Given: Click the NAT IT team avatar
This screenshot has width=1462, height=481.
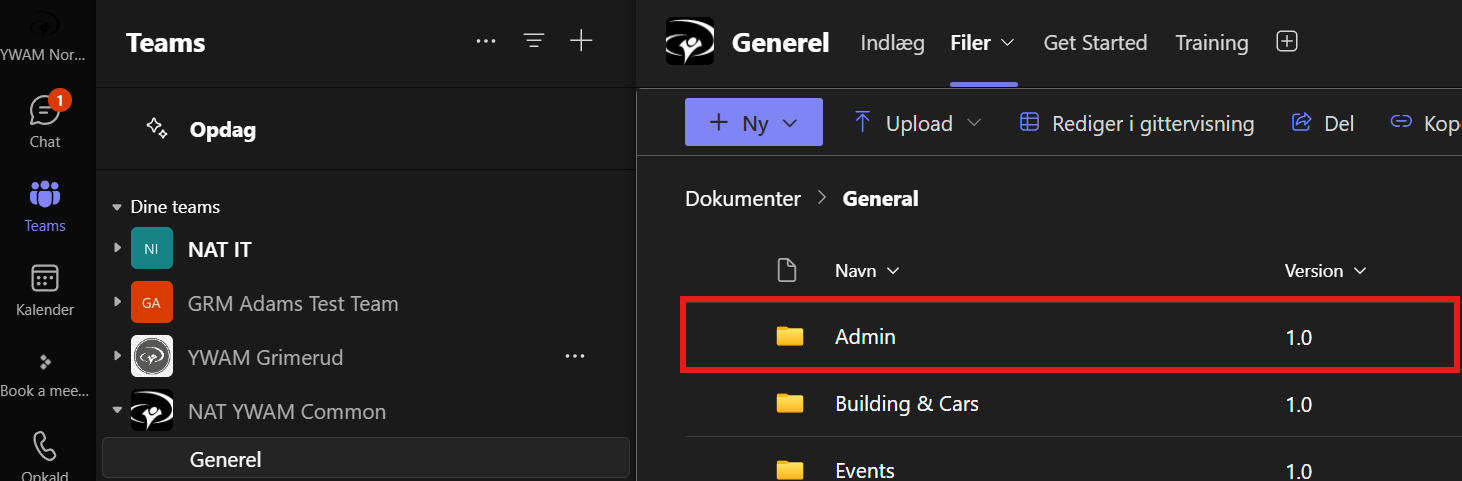Looking at the screenshot, I should click(x=151, y=249).
